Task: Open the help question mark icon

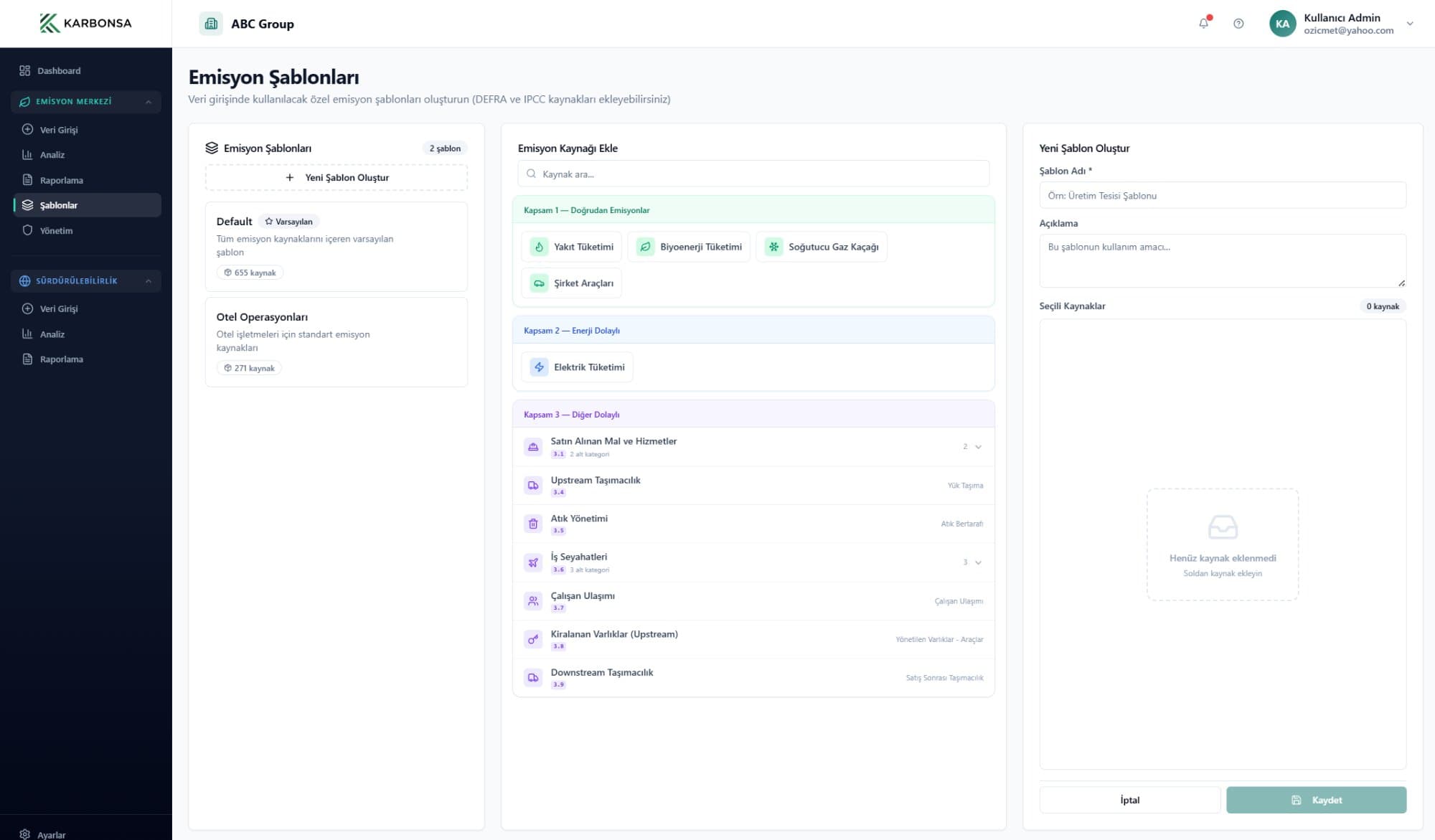Action: point(1238,24)
